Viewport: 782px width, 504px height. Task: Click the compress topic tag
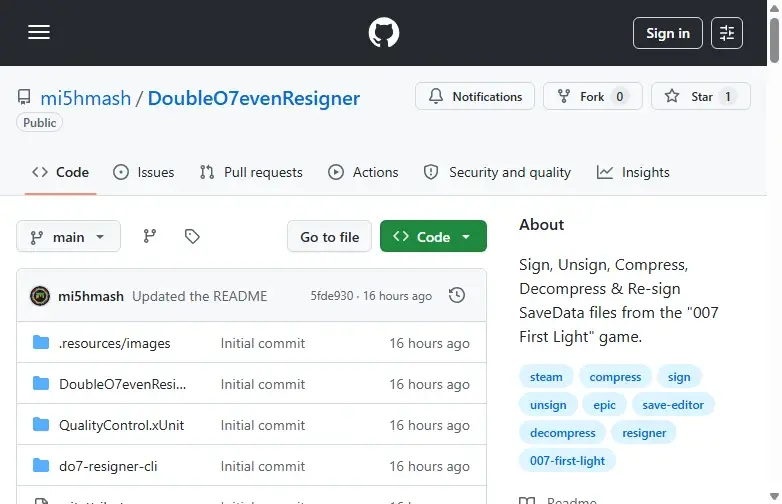[x=615, y=376]
